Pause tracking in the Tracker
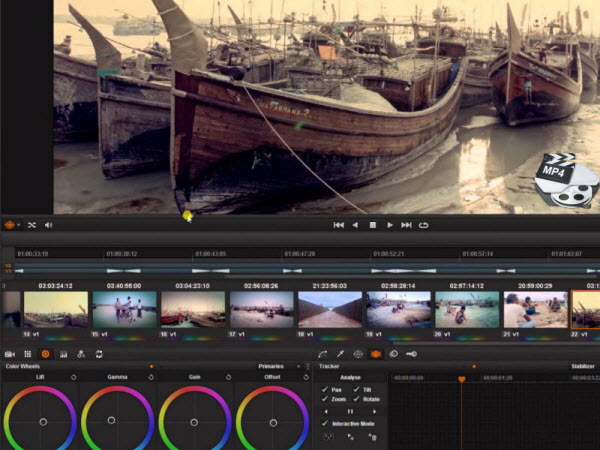Viewport: 600px width, 450px height. tap(350, 412)
